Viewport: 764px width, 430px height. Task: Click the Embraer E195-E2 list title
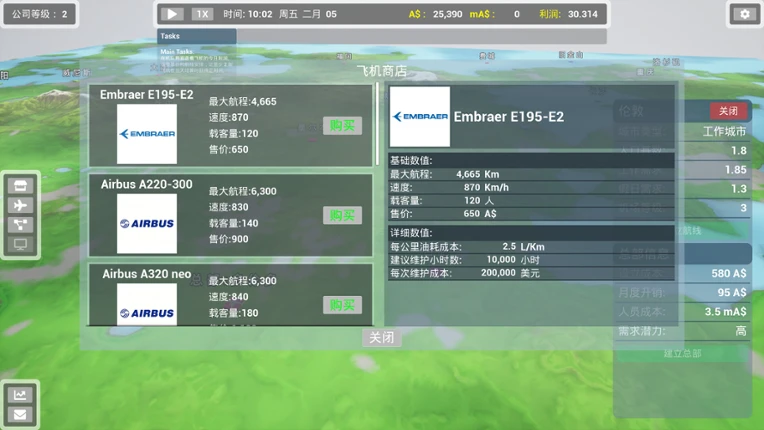147,94
